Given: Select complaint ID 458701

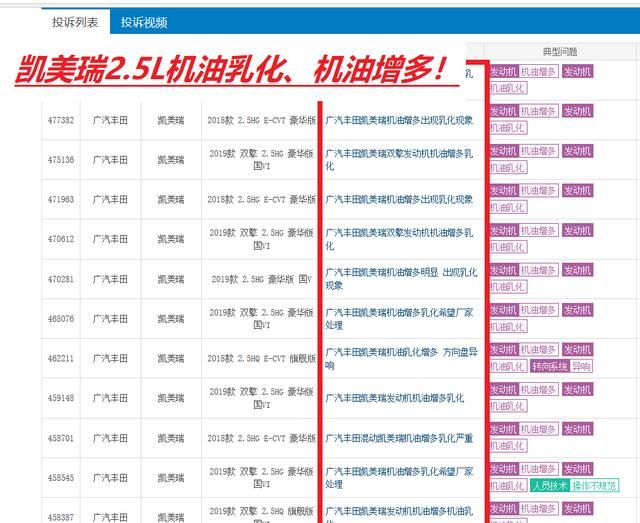Looking at the screenshot, I should pyautogui.click(x=61, y=438).
